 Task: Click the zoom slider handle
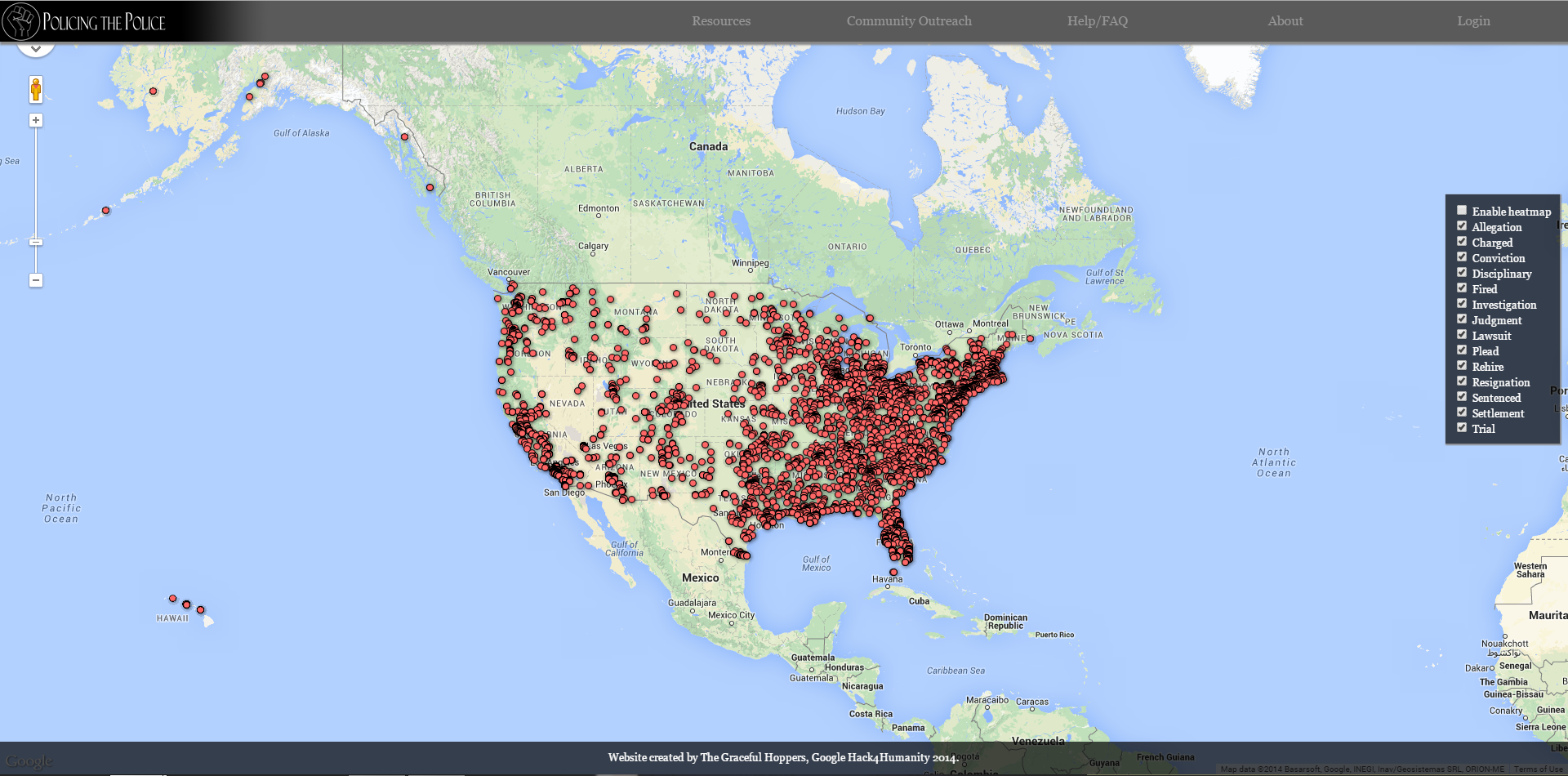pos(36,242)
